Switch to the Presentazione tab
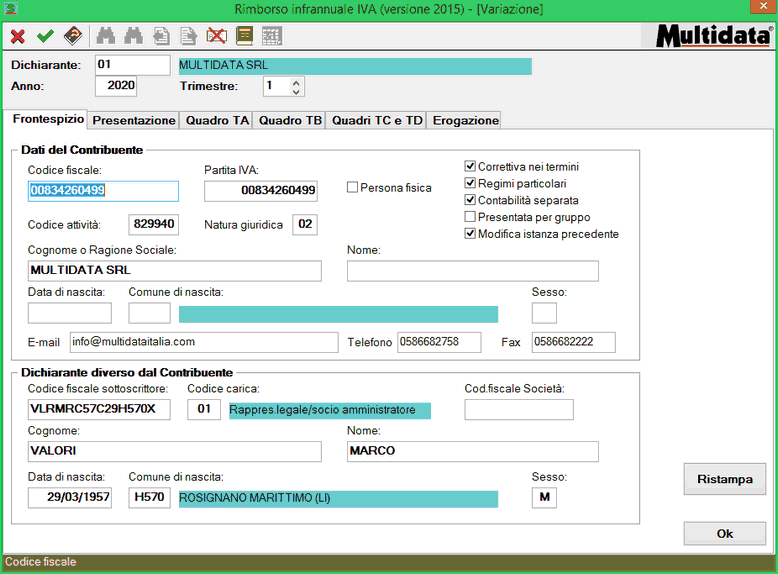Image resolution: width=778 pixels, height=574 pixels. coord(134,121)
